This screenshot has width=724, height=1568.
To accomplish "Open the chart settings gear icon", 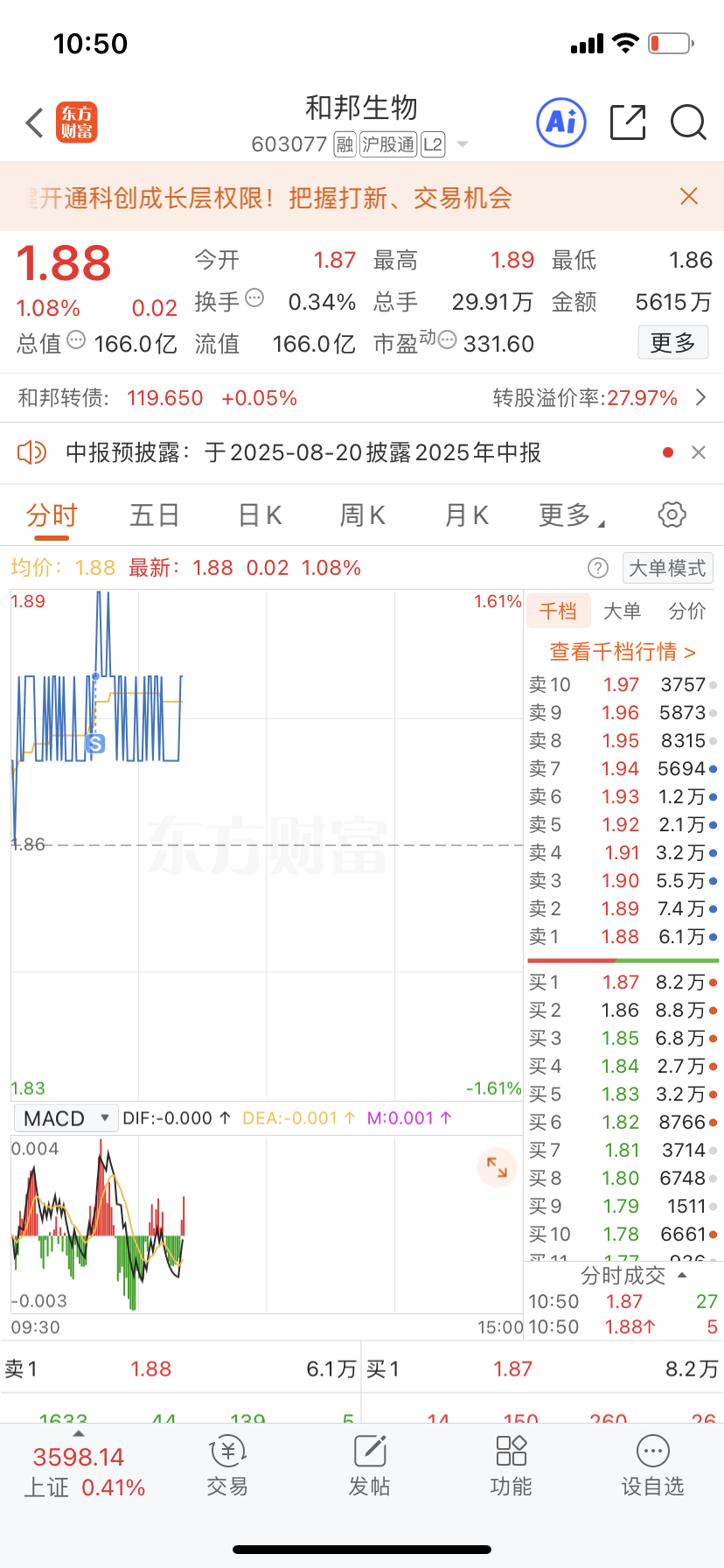I will (672, 514).
